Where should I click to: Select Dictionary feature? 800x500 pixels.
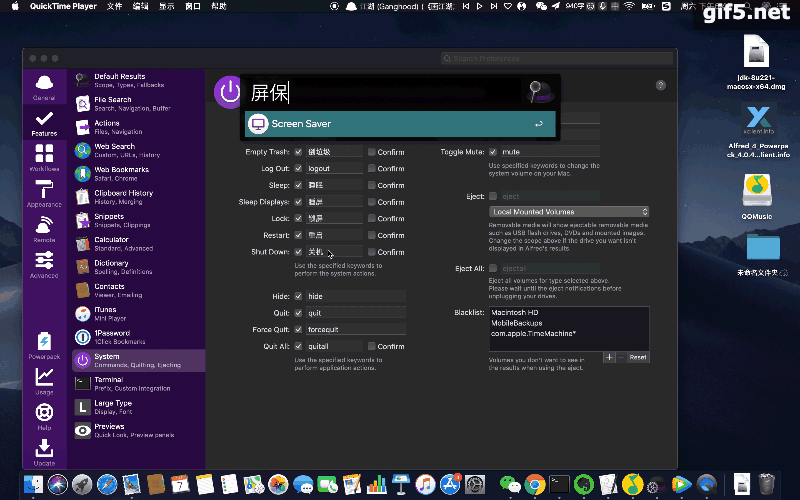pyautogui.click(x=138, y=267)
